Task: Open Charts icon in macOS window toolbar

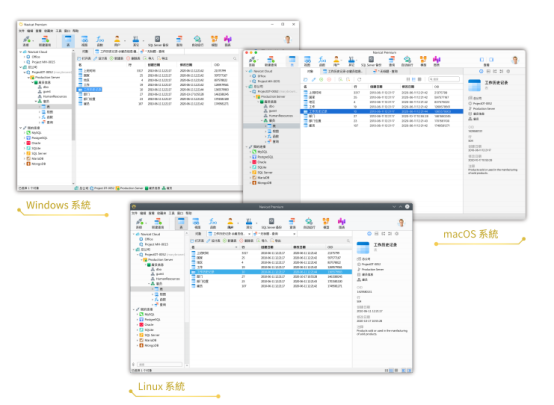Action: [x=437, y=60]
